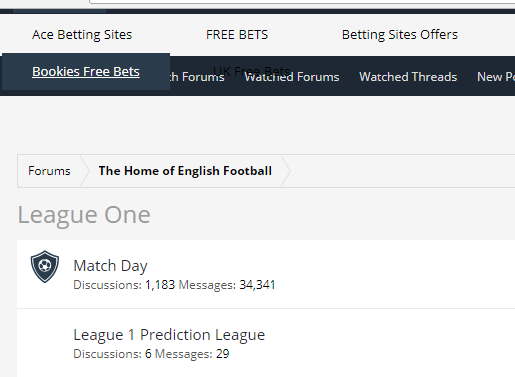
Task: Open the partially hidden Search Forums tab
Action: (x=197, y=77)
